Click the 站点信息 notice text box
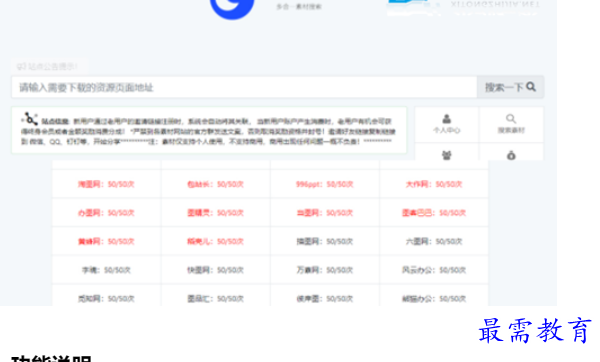Image resolution: width=600 pixels, height=362 pixels. (x=209, y=130)
